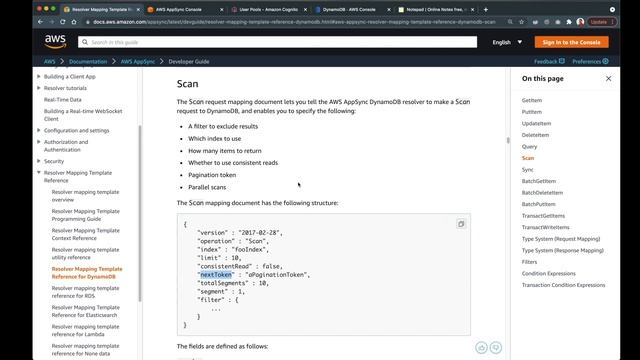Open the English language dropdown
Image resolution: width=640 pixels, height=360 pixels.
coord(507,42)
